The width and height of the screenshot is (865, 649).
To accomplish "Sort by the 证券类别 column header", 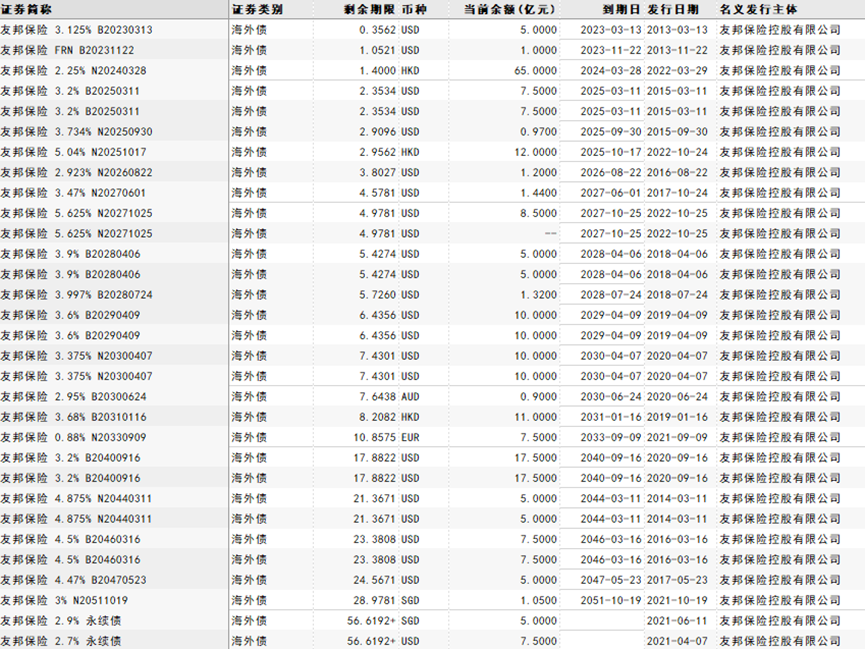I will pyautogui.click(x=257, y=9).
